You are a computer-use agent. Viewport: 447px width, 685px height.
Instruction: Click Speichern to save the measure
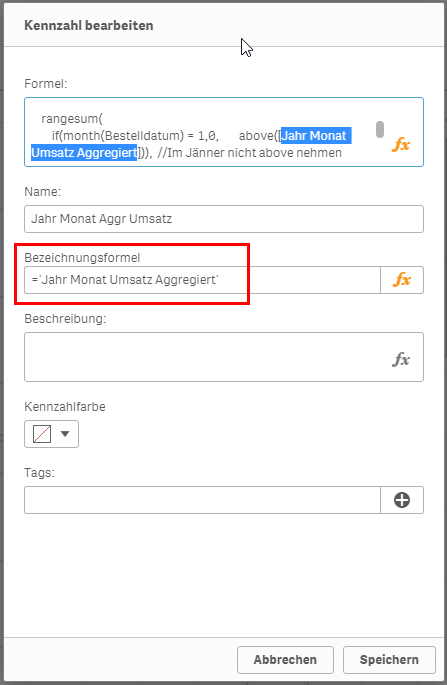tap(389, 660)
